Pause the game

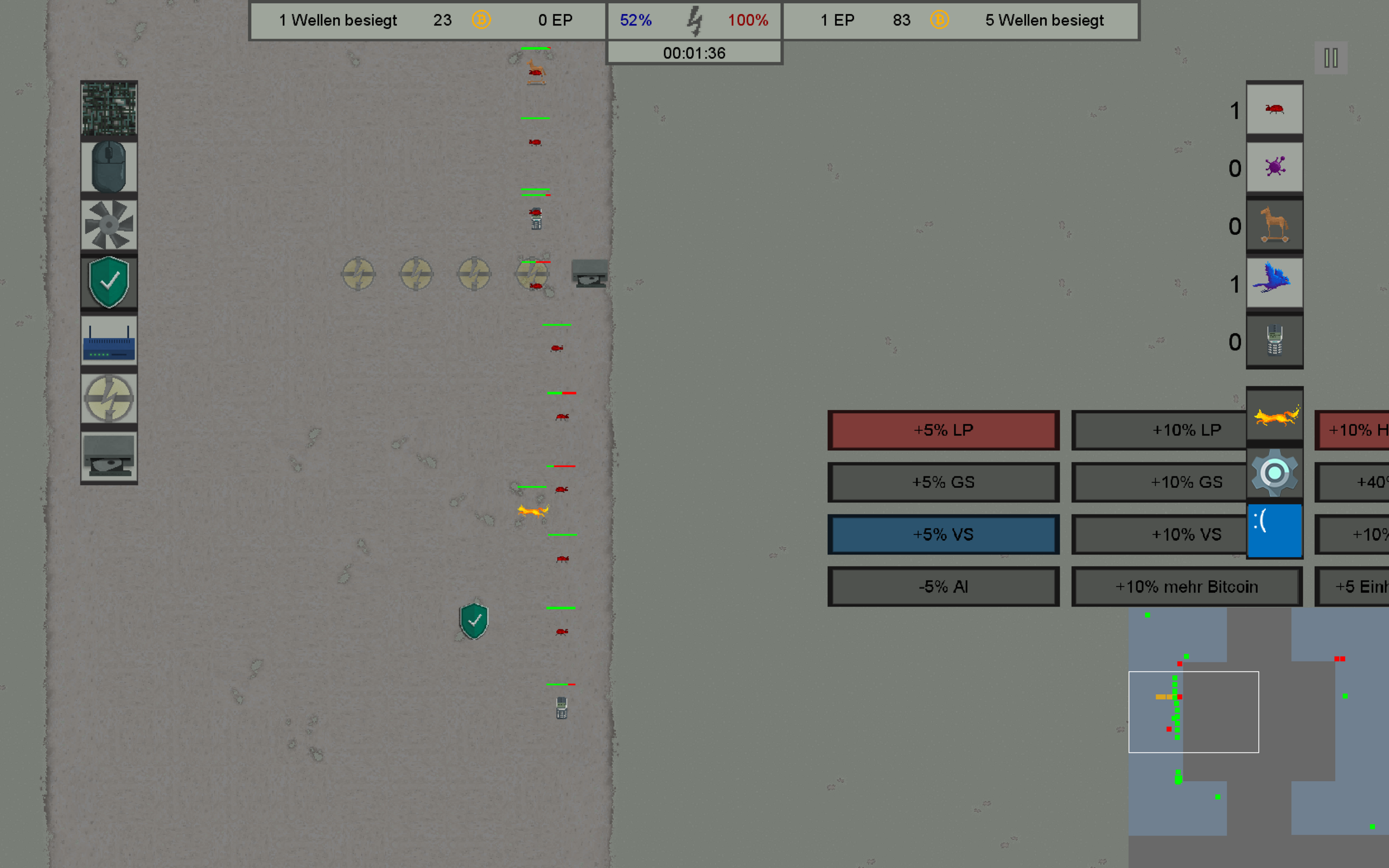pos(1330,58)
